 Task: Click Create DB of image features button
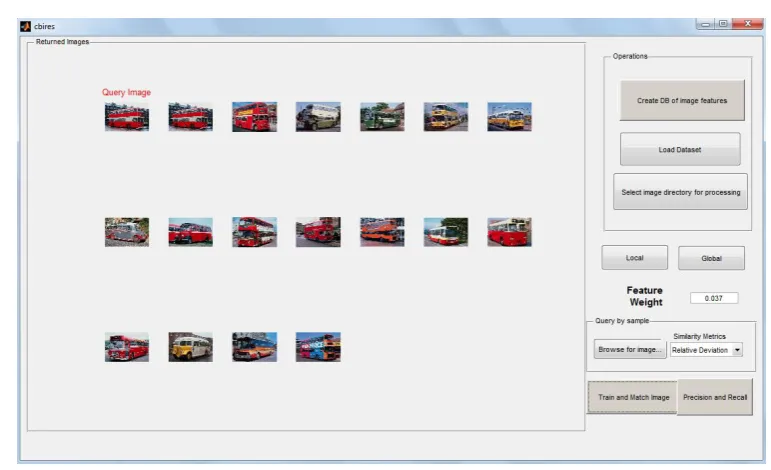pos(682,100)
